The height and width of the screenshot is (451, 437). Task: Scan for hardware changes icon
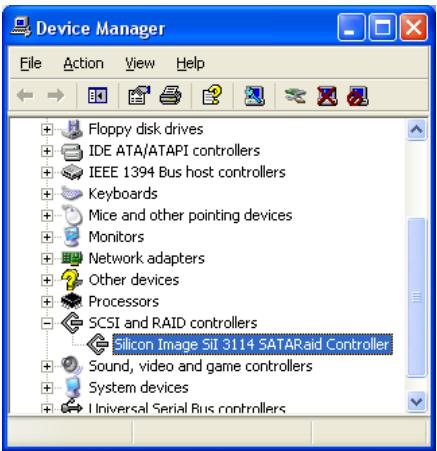click(x=254, y=96)
